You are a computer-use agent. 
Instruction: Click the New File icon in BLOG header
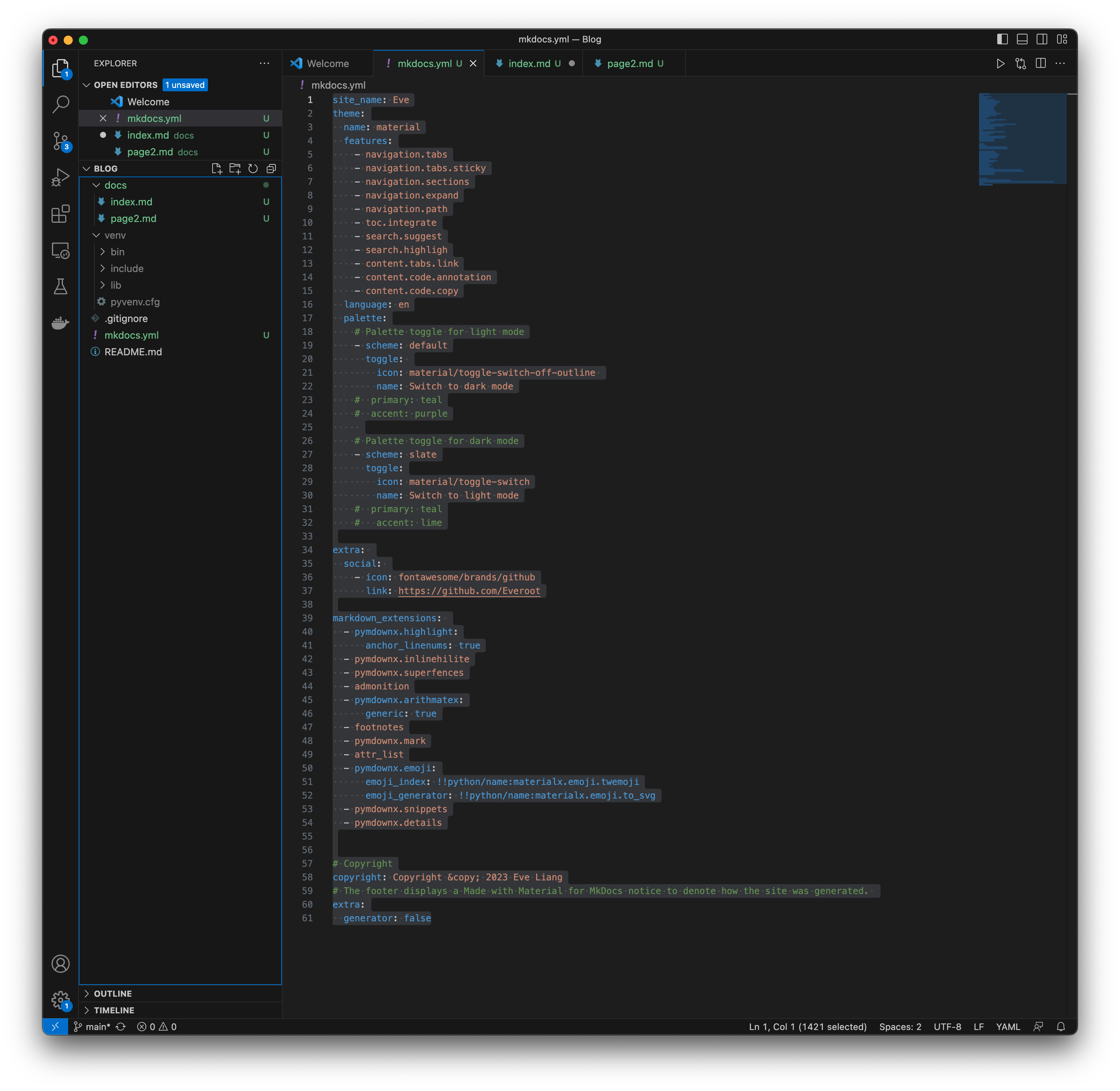[217, 169]
